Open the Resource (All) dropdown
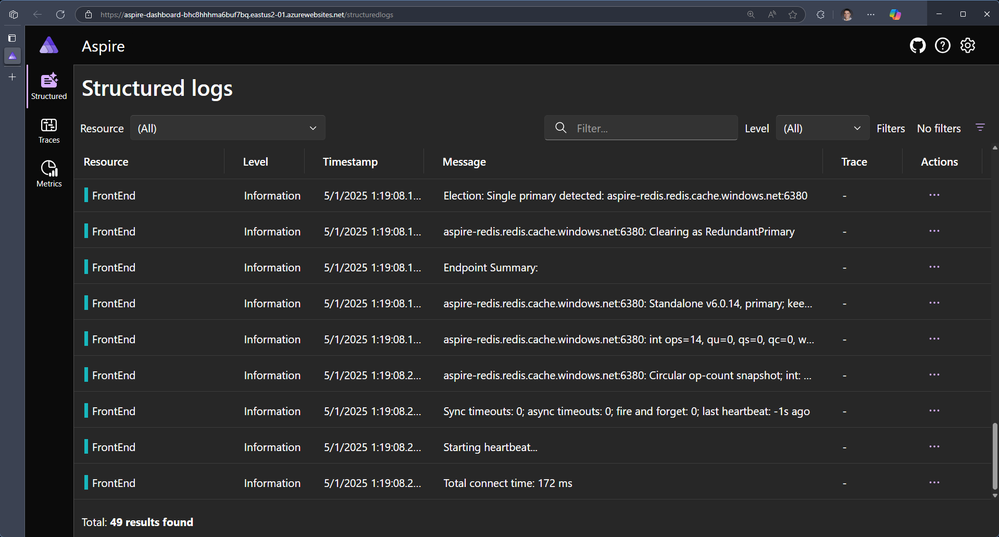The image size is (999, 537). coord(227,128)
